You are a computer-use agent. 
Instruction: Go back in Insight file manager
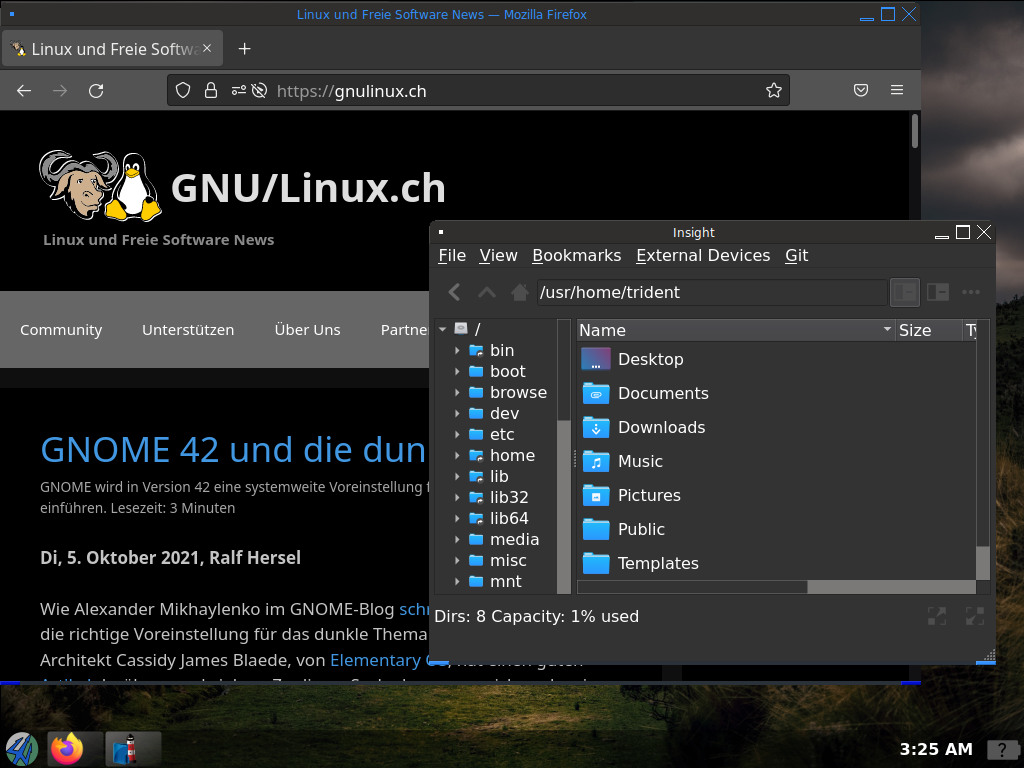tap(455, 292)
